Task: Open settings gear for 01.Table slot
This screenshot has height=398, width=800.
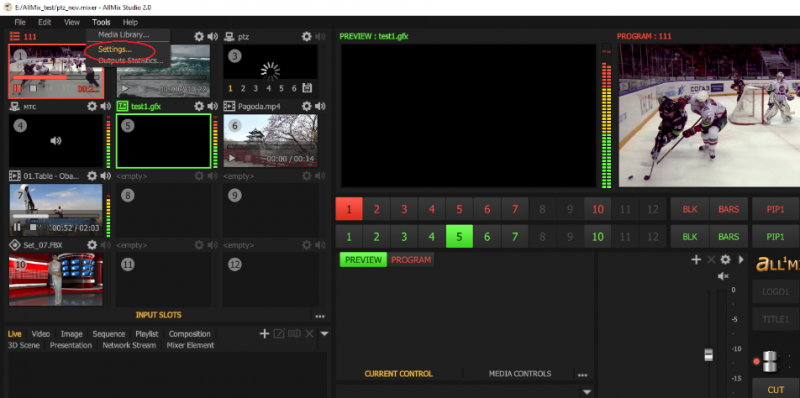Action: pyautogui.click(x=92, y=176)
